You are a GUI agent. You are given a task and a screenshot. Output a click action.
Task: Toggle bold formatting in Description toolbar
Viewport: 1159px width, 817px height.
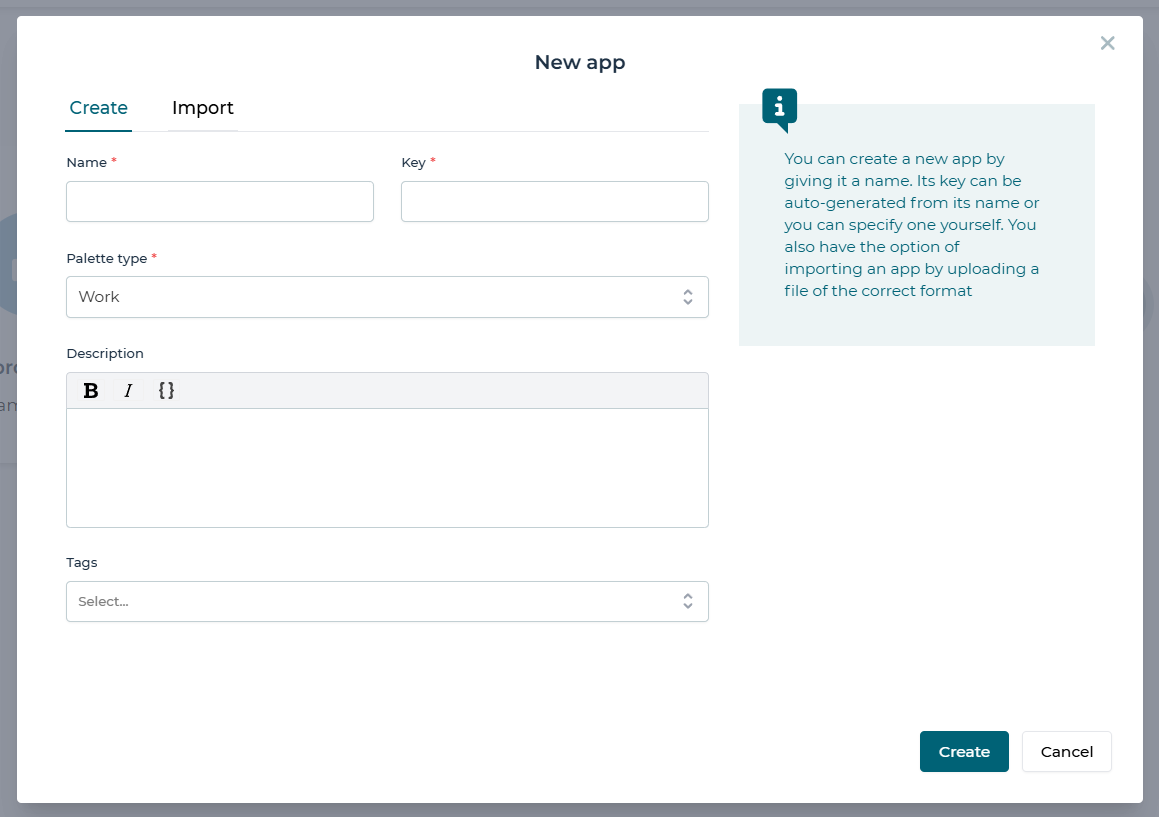pyautogui.click(x=91, y=391)
